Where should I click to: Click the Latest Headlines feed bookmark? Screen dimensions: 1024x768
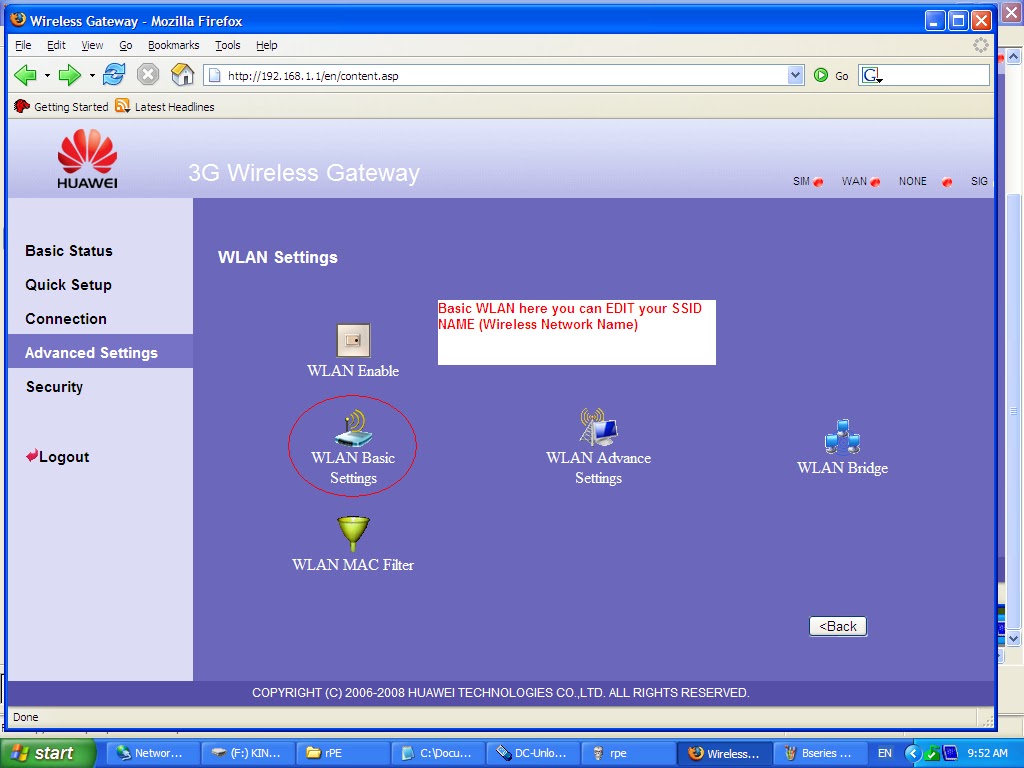(165, 106)
